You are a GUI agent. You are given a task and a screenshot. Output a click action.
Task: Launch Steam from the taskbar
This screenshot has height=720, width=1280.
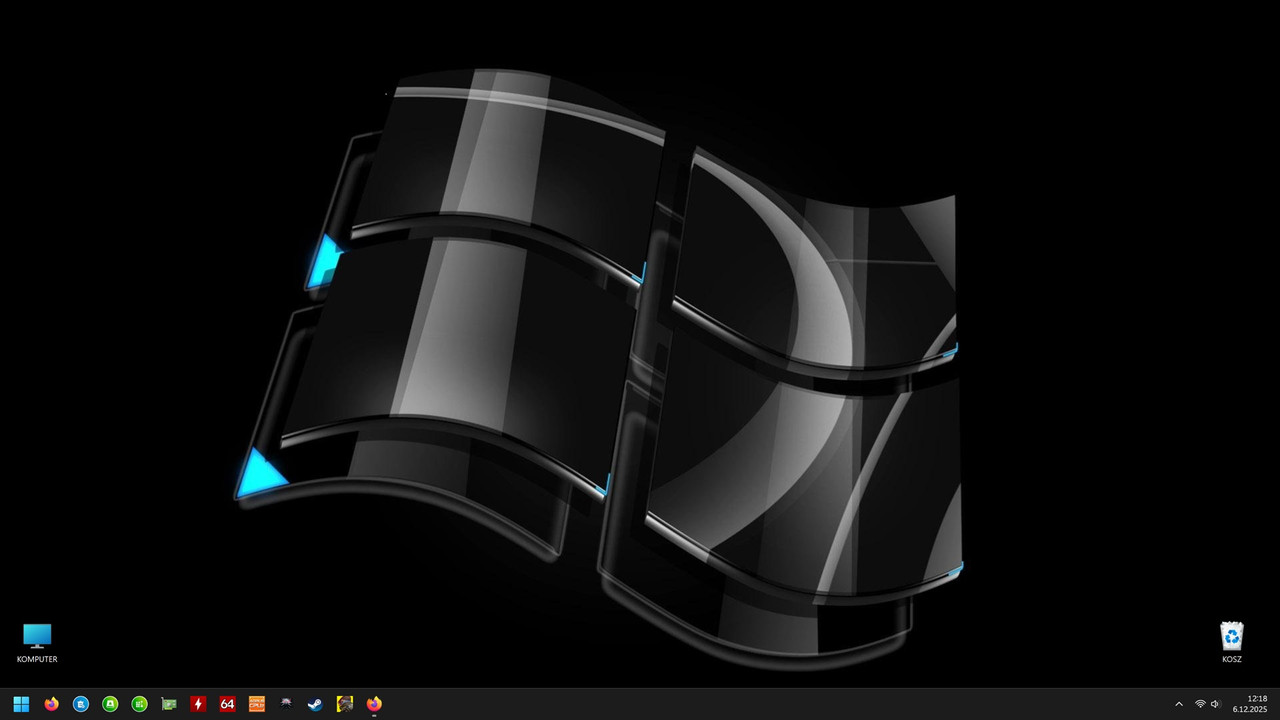[315, 704]
